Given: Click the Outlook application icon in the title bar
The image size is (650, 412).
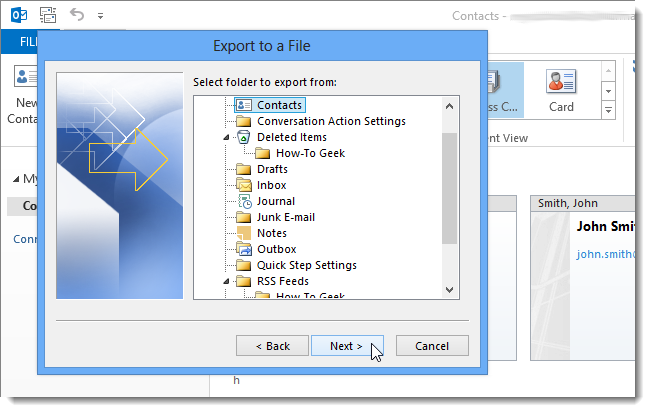Looking at the screenshot, I should click(x=19, y=15).
